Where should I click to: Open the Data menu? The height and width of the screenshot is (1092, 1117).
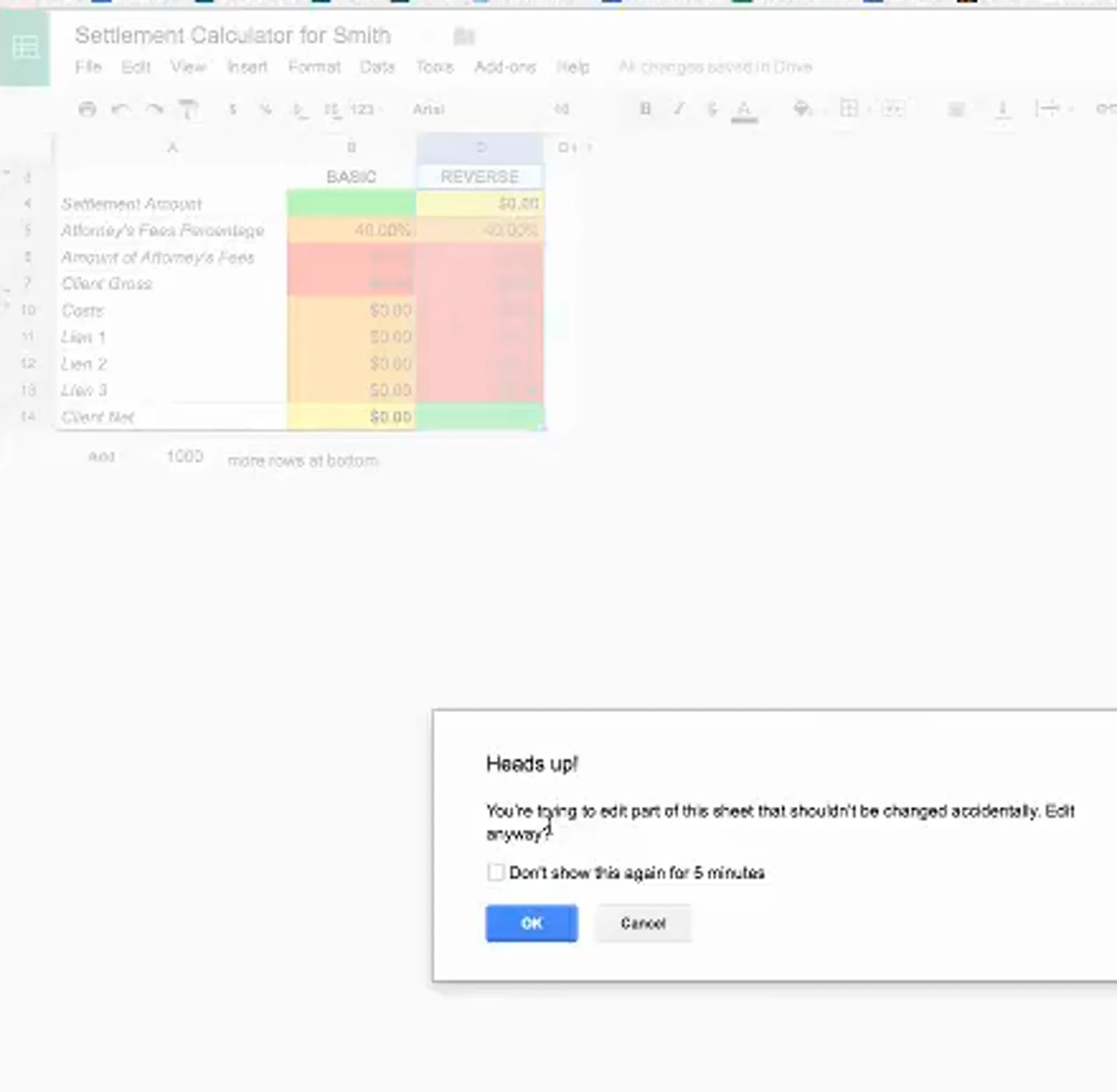point(378,66)
